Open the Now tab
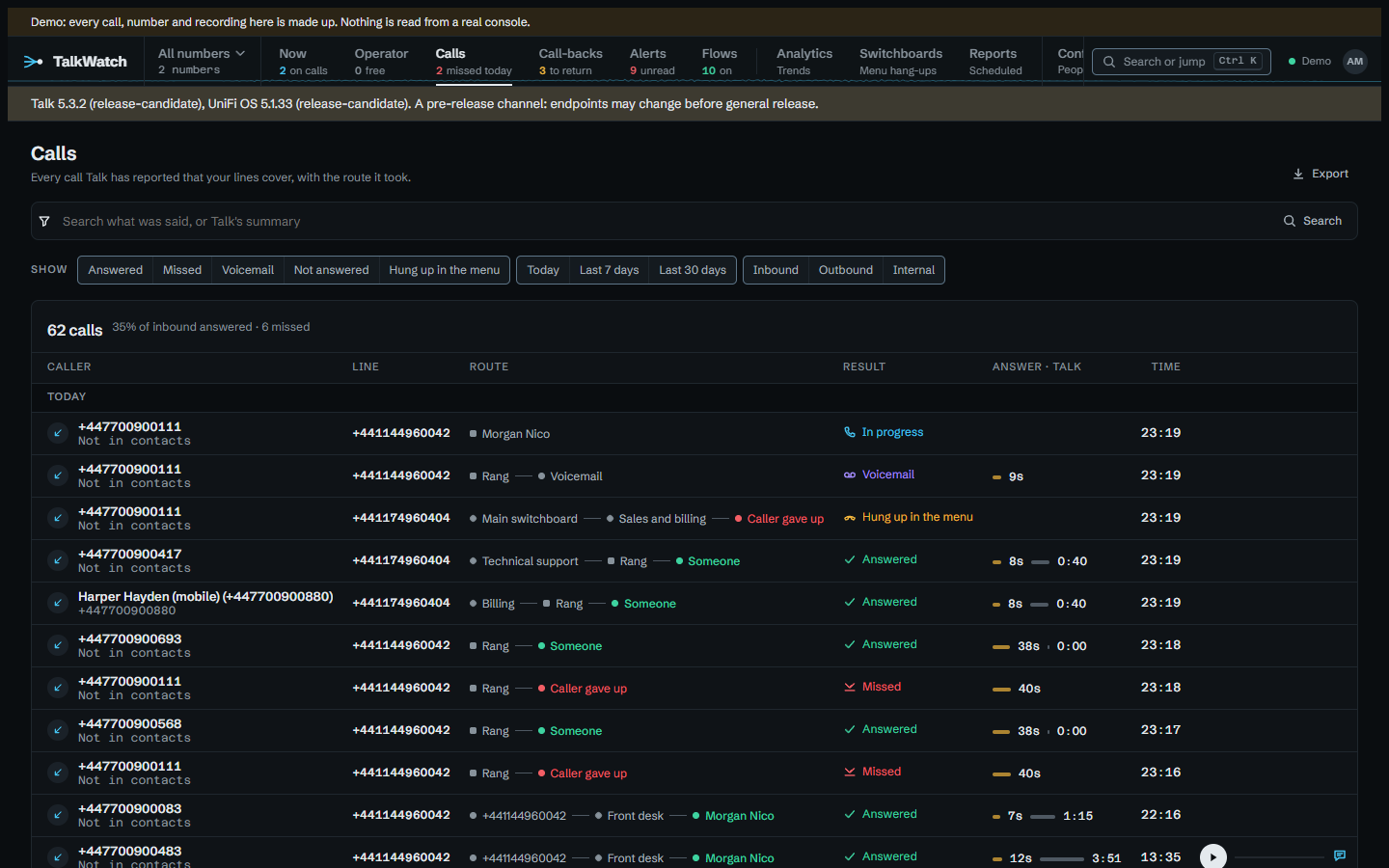 tap(303, 61)
